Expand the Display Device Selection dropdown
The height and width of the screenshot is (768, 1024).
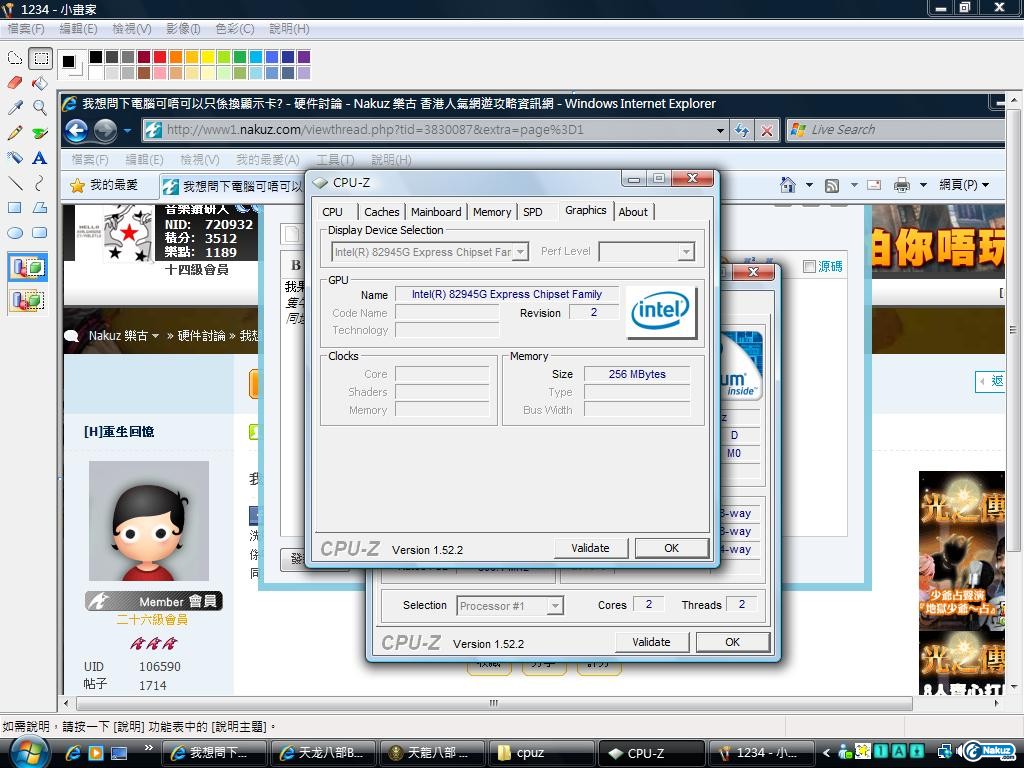coord(520,252)
